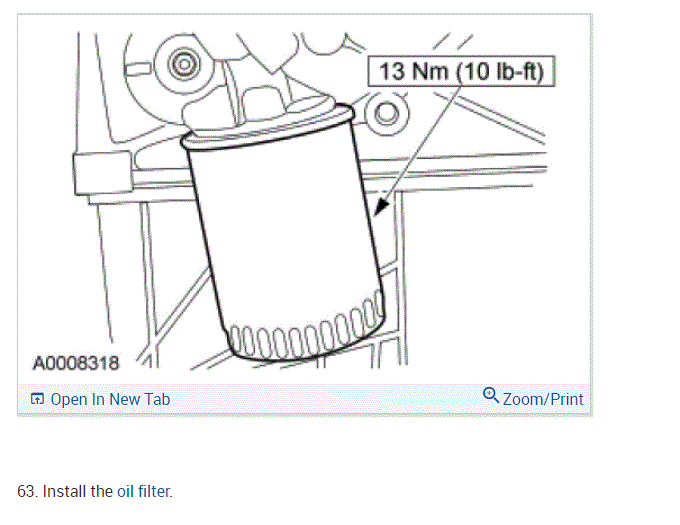Viewport: 680px width, 525px height.
Task: Open the diagram in a new tab
Action: pos(110,399)
